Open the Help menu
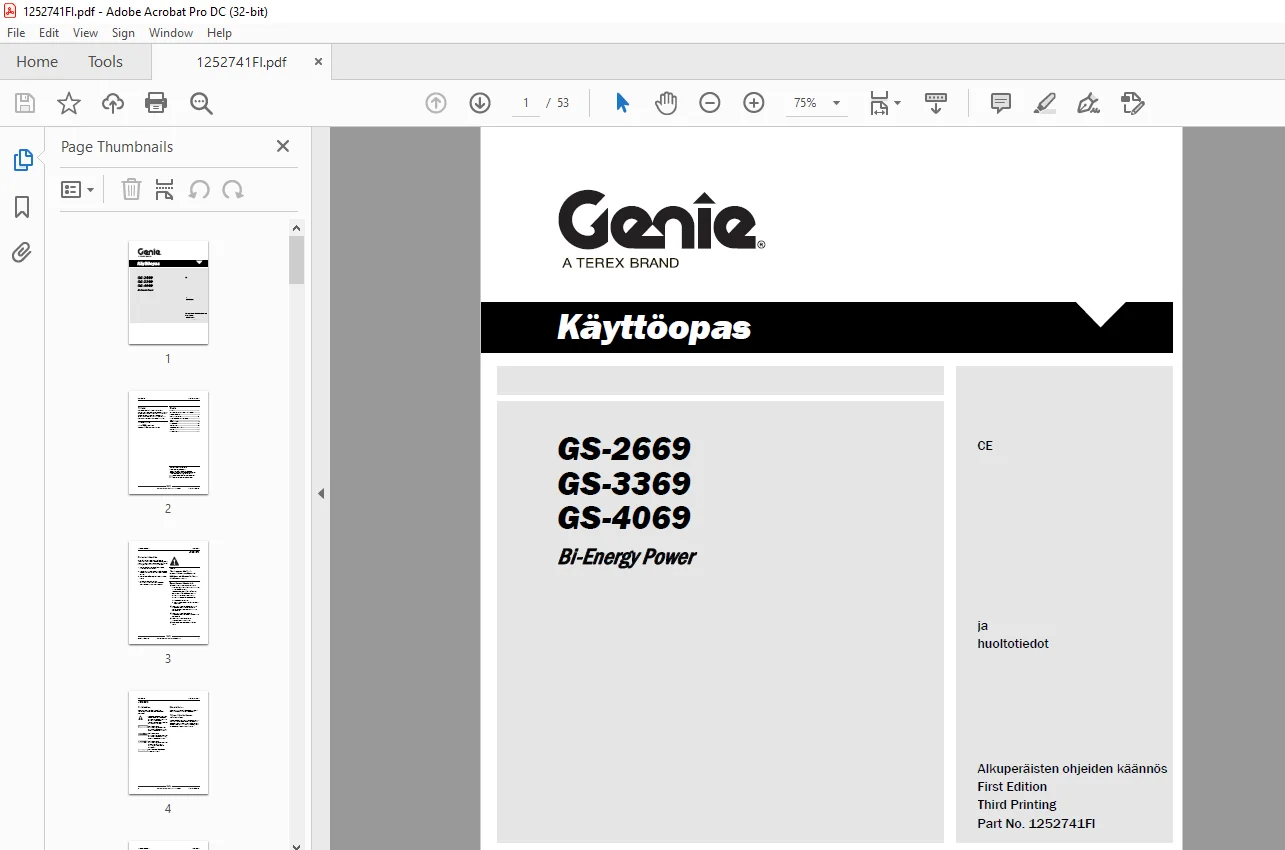Viewport: 1285px width, 850px height. point(219,33)
